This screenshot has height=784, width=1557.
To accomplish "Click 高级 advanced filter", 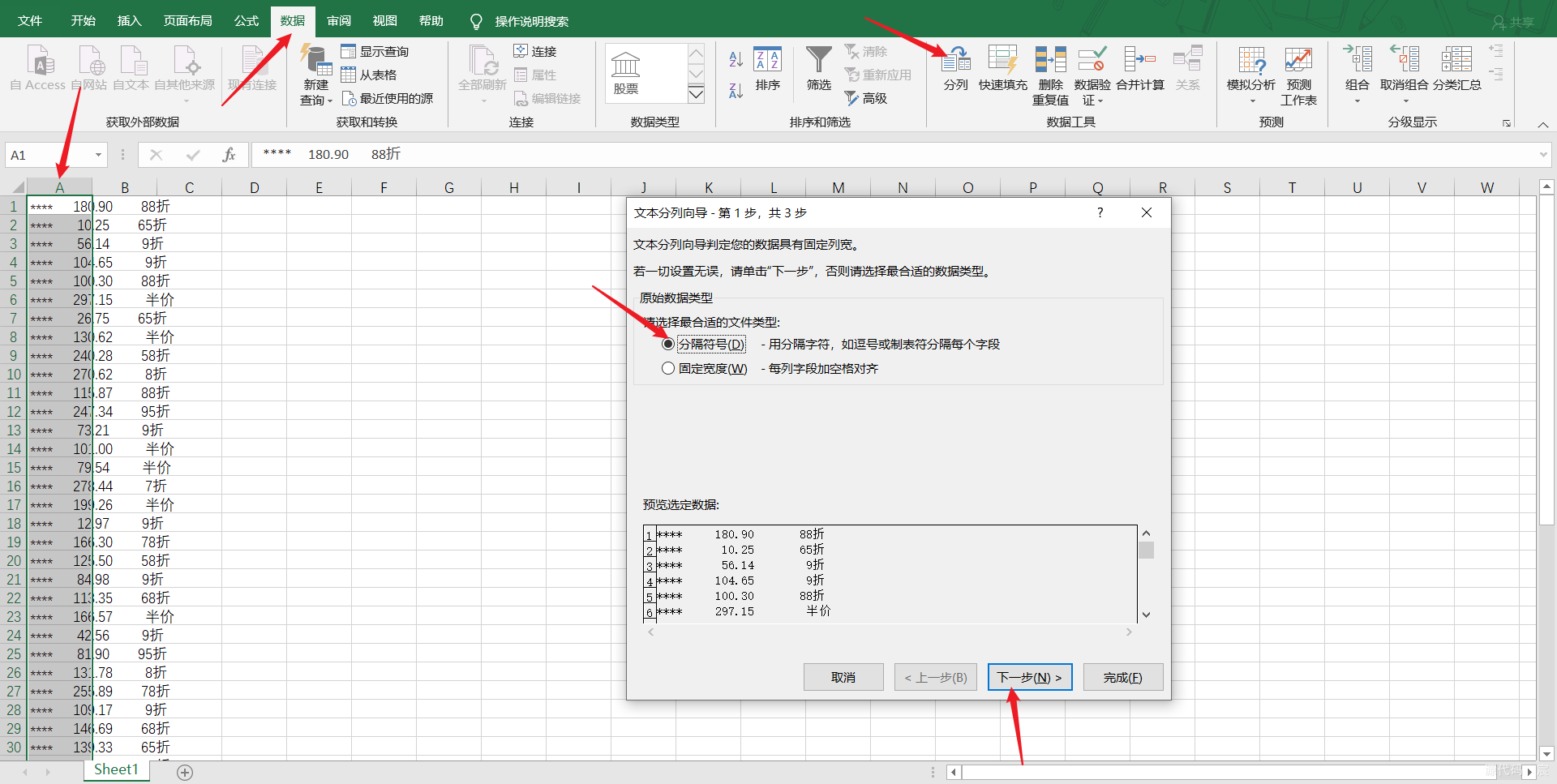I will [866, 98].
